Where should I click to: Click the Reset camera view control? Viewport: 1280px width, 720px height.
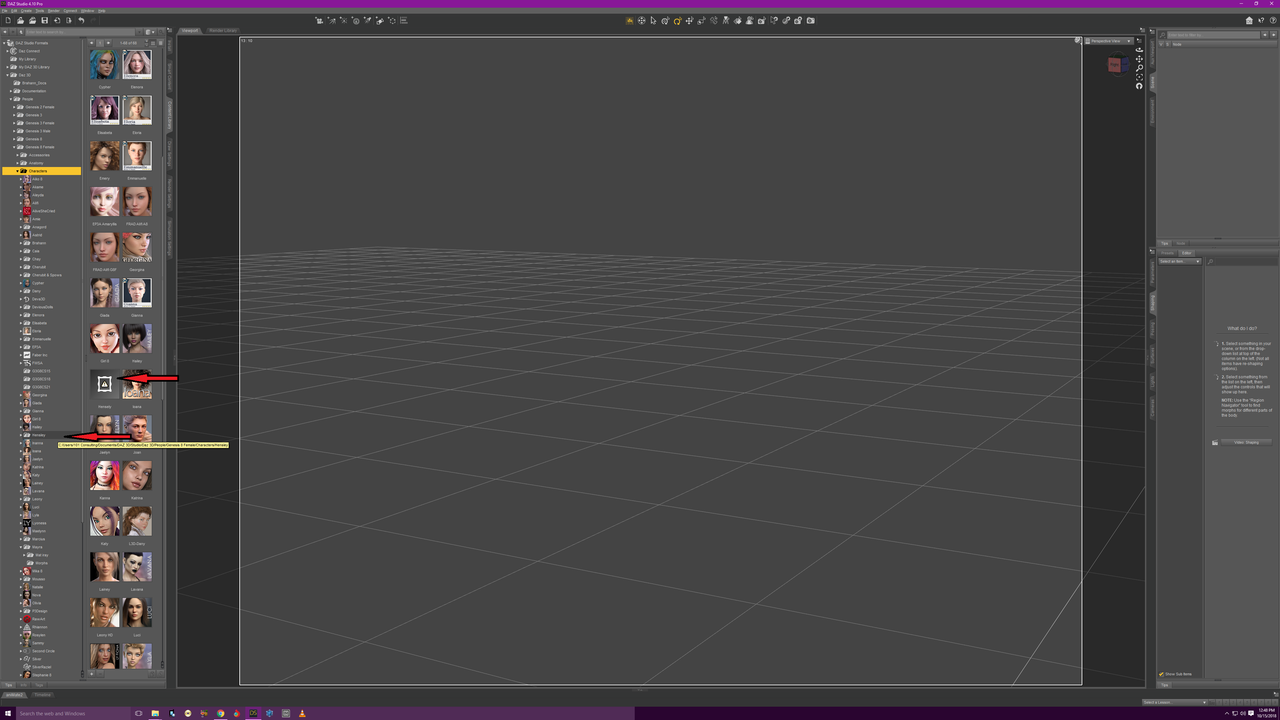[1139, 86]
